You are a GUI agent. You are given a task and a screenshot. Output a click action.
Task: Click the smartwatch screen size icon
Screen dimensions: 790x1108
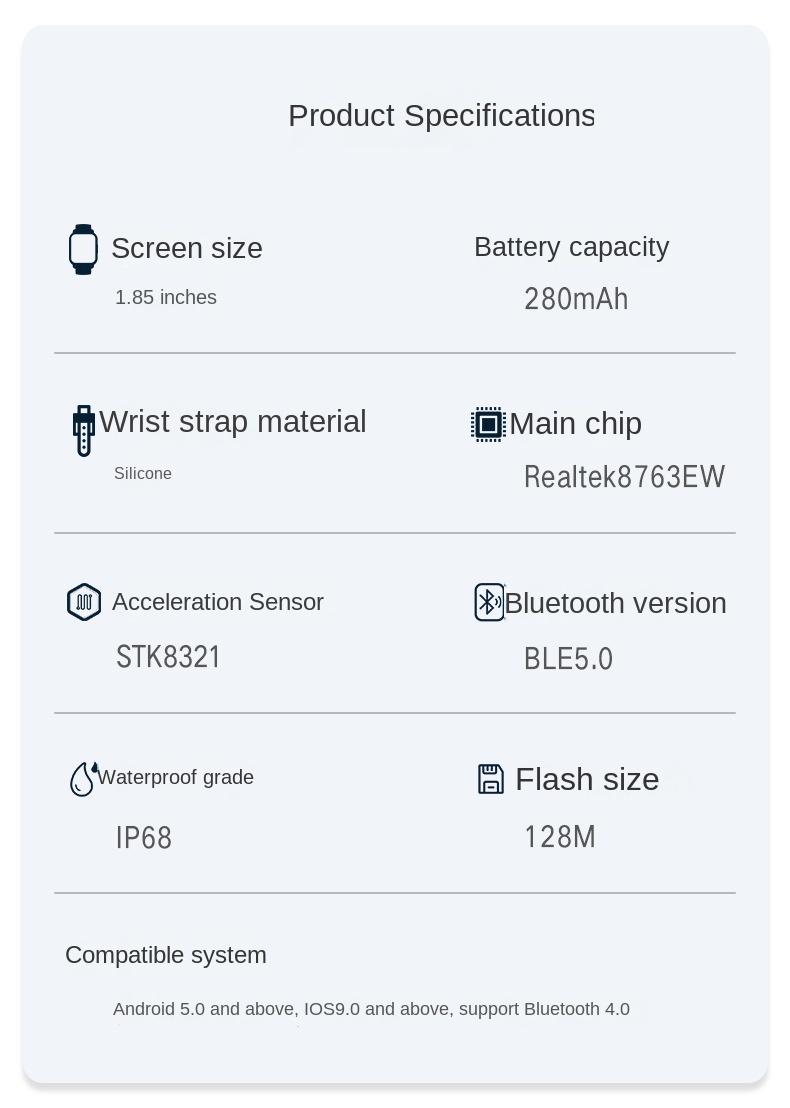click(x=83, y=249)
